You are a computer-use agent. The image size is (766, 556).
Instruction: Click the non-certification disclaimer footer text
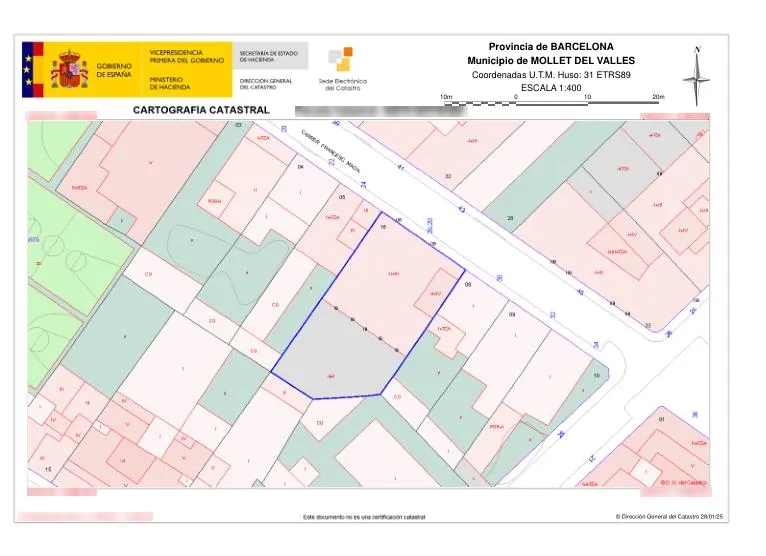tap(364, 517)
